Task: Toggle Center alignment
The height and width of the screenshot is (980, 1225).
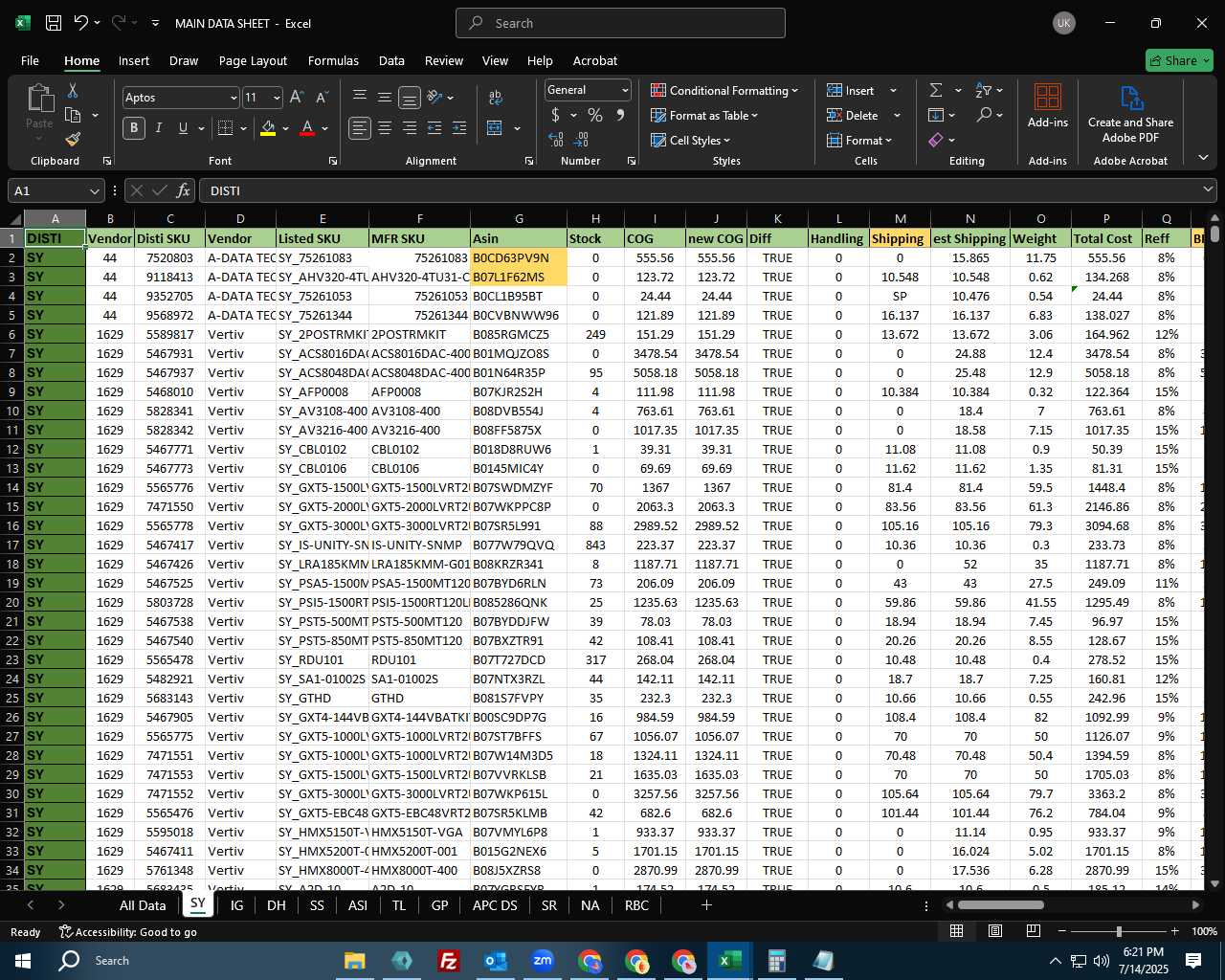Action: point(385,128)
